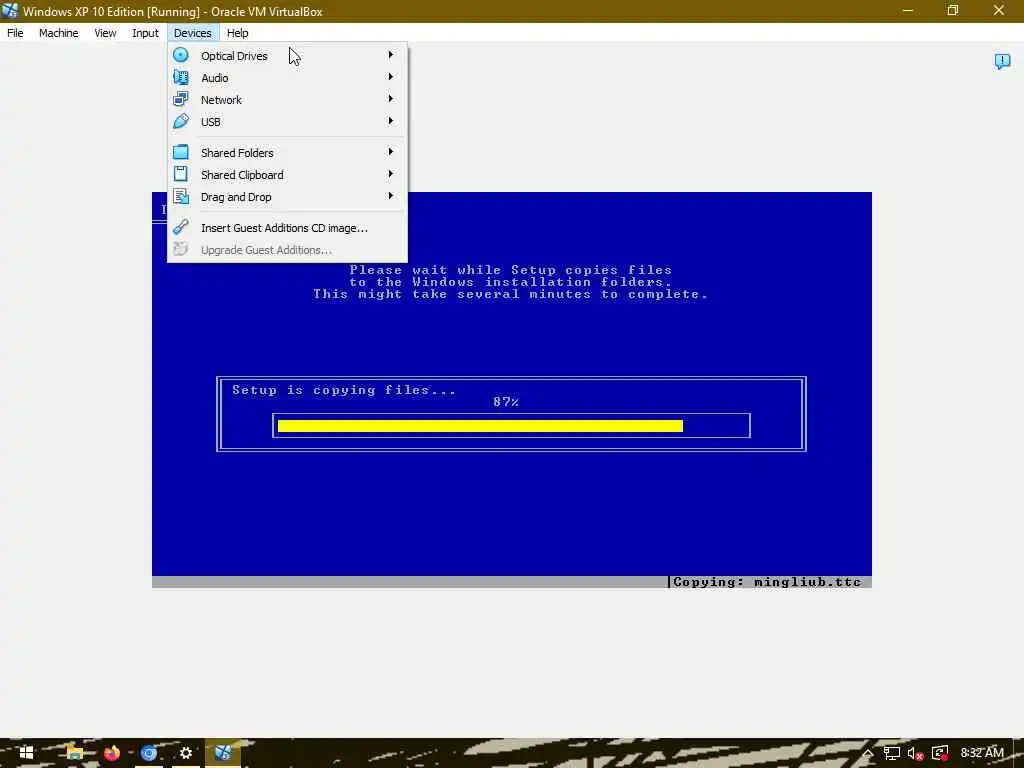Viewport: 1024px width, 768px height.
Task: Show hidden system tray icons
Action: pyautogui.click(x=868, y=754)
